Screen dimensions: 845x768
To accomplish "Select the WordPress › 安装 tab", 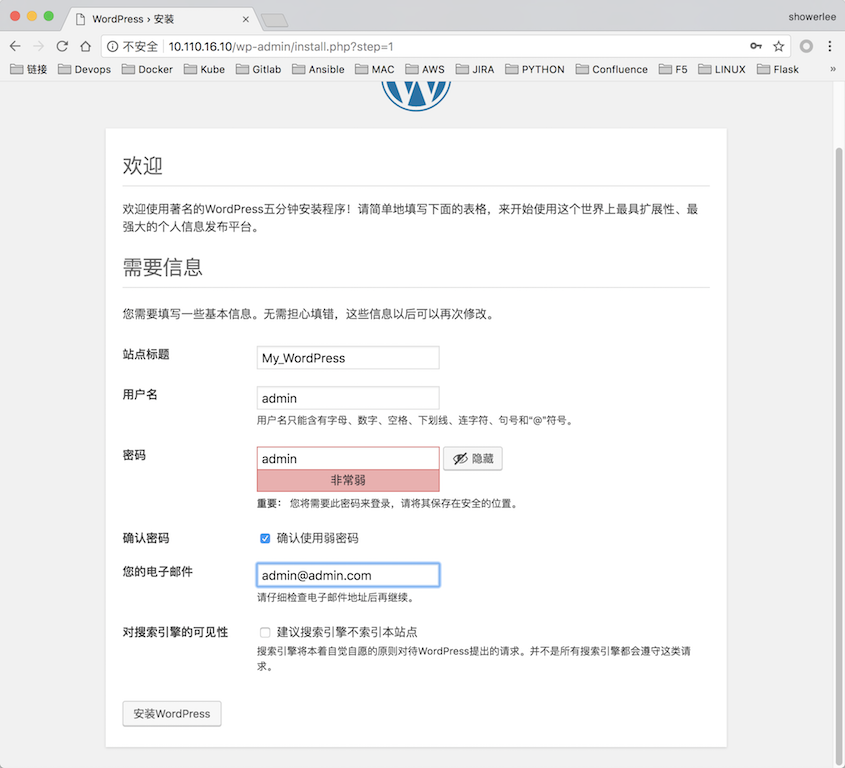I will coord(160,19).
